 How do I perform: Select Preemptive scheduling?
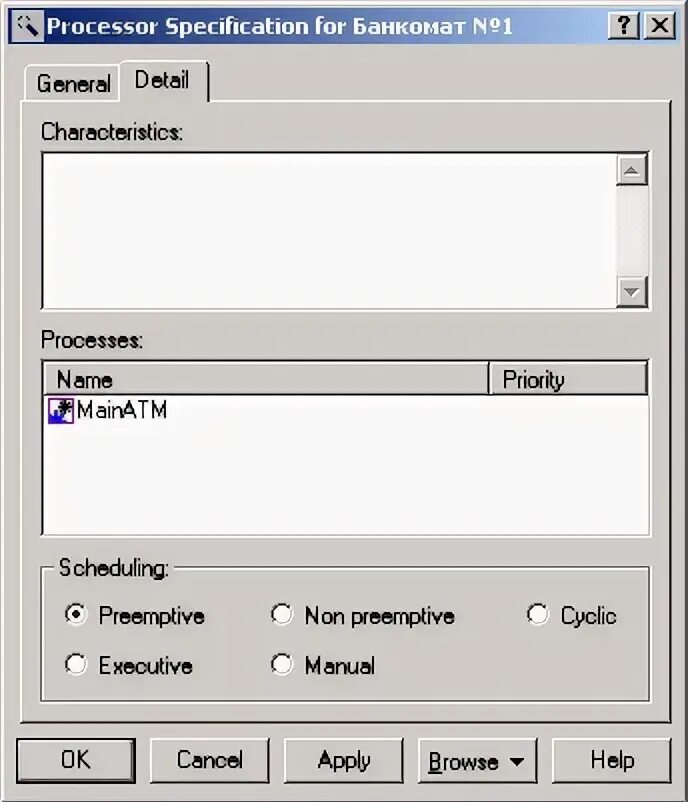coord(76,614)
